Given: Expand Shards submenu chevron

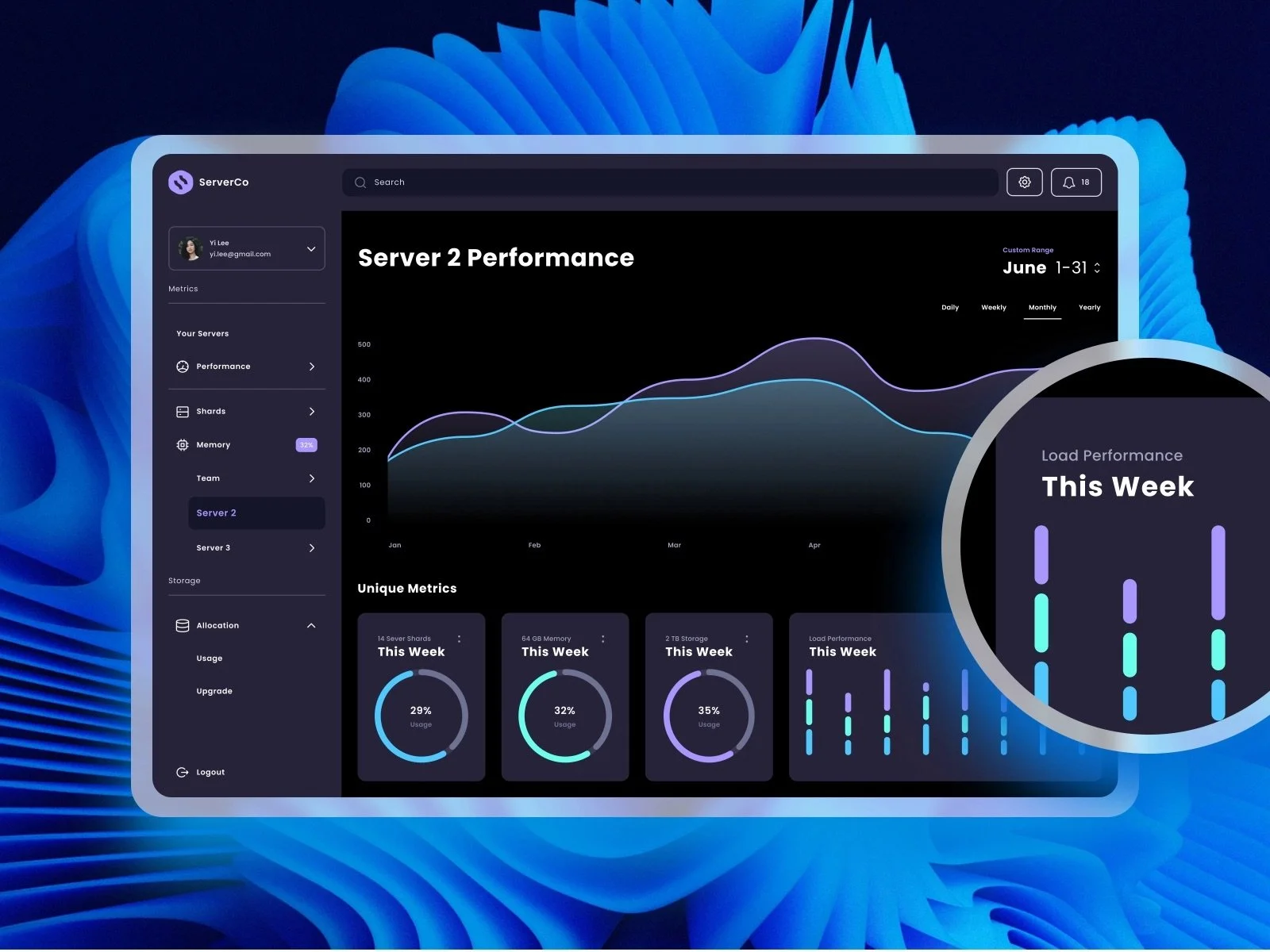Looking at the screenshot, I should [x=312, y=412].
